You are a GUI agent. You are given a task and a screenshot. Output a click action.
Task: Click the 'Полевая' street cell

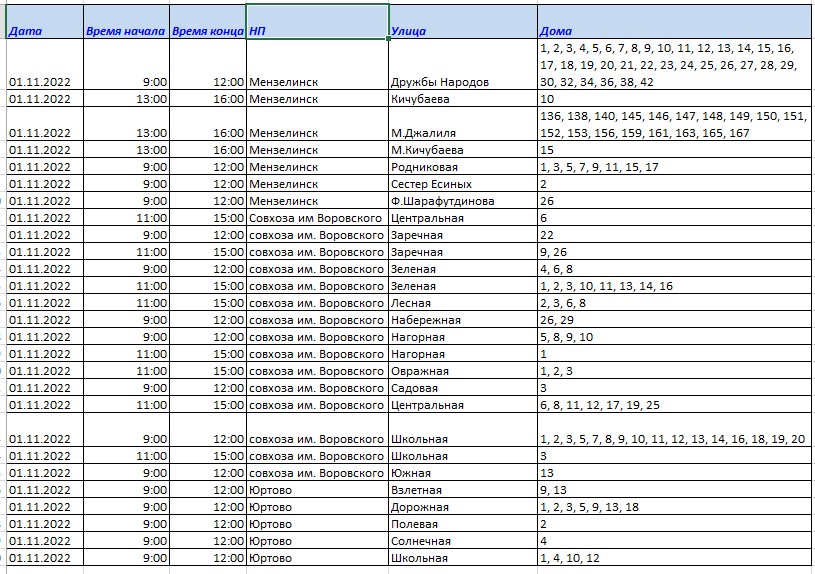pyautogui.click(x=461, y=524)
